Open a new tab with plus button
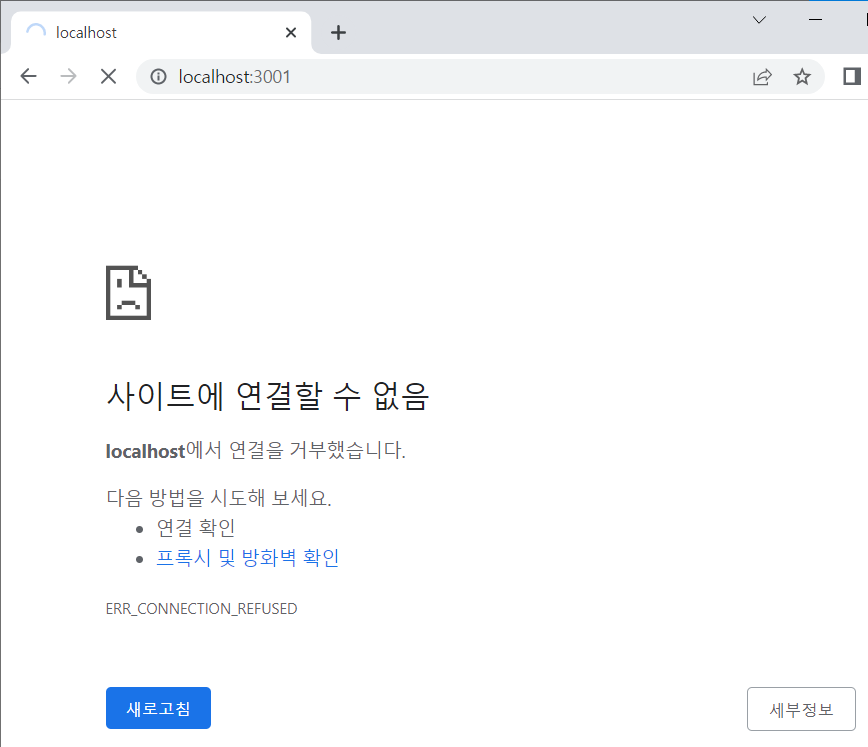The height and width of the screenshot is (747, 868). pyautogui.click(x=338, y=33)
